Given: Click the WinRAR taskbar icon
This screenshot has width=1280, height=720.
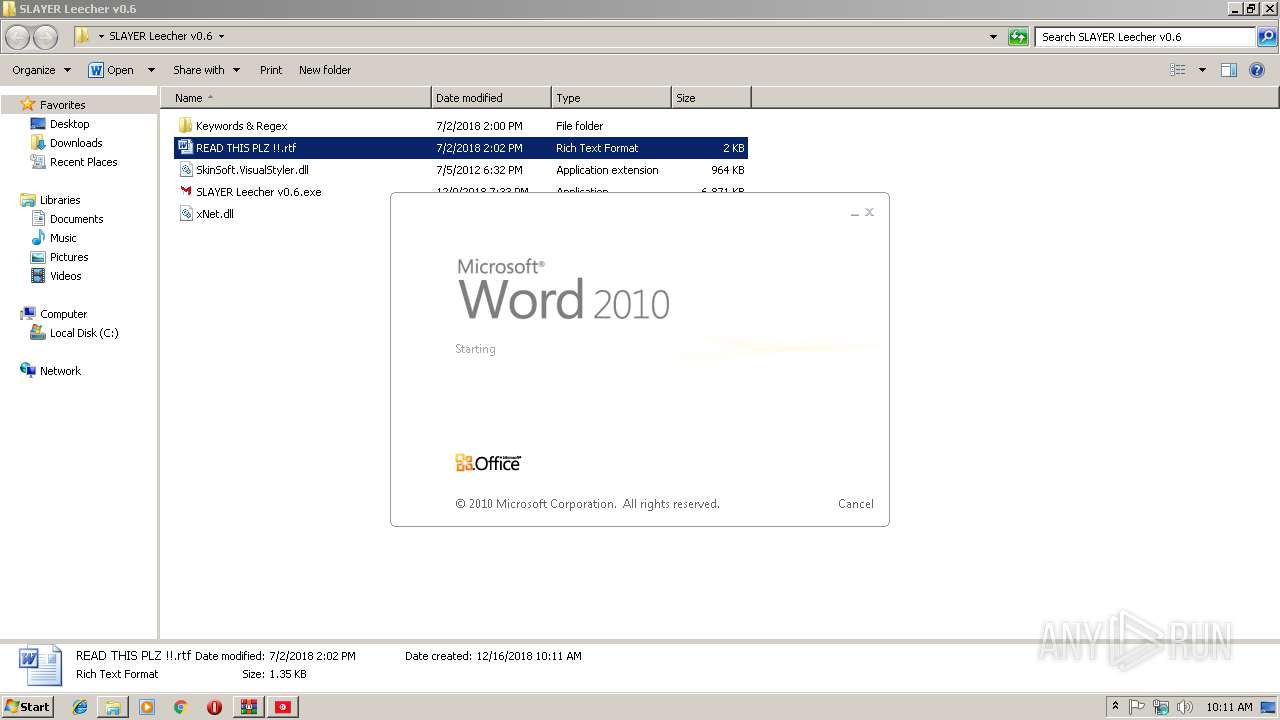Looking at the screenshot, I should [248, 707].
